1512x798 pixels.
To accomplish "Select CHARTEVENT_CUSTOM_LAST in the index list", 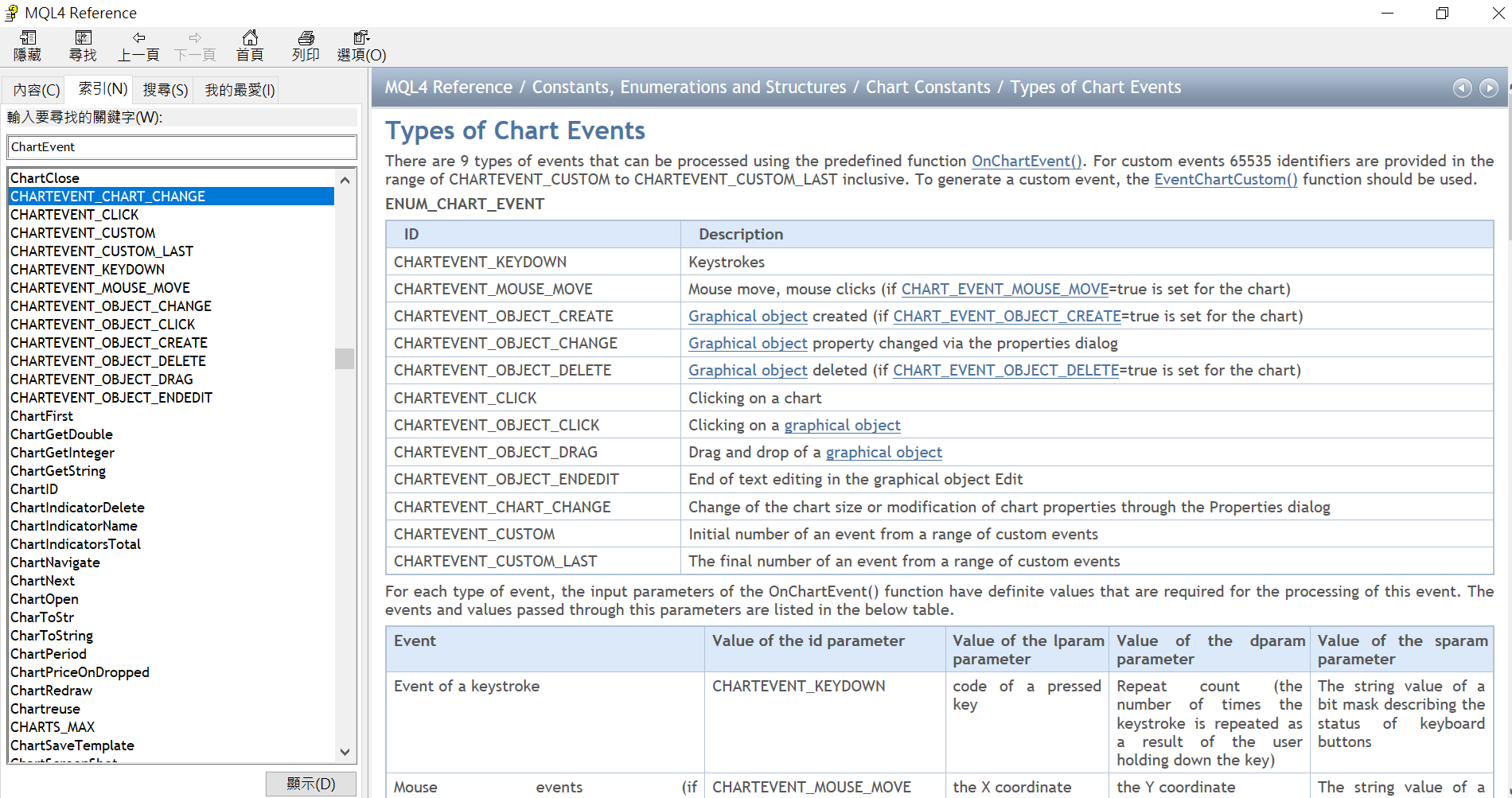I will 171,251.
